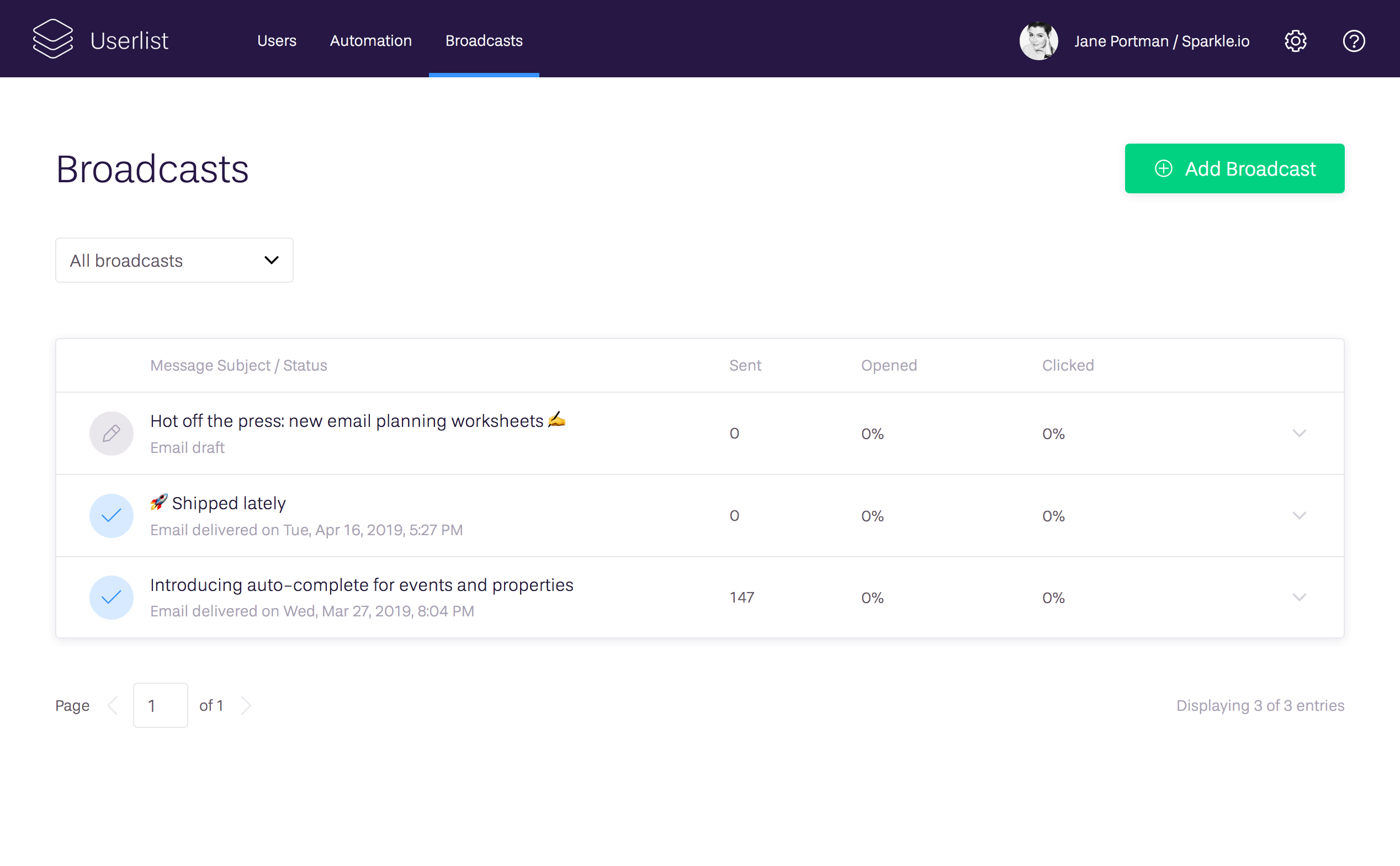
Task: Expand the Shipped lately row chevron
Action: pos(1300,515)
